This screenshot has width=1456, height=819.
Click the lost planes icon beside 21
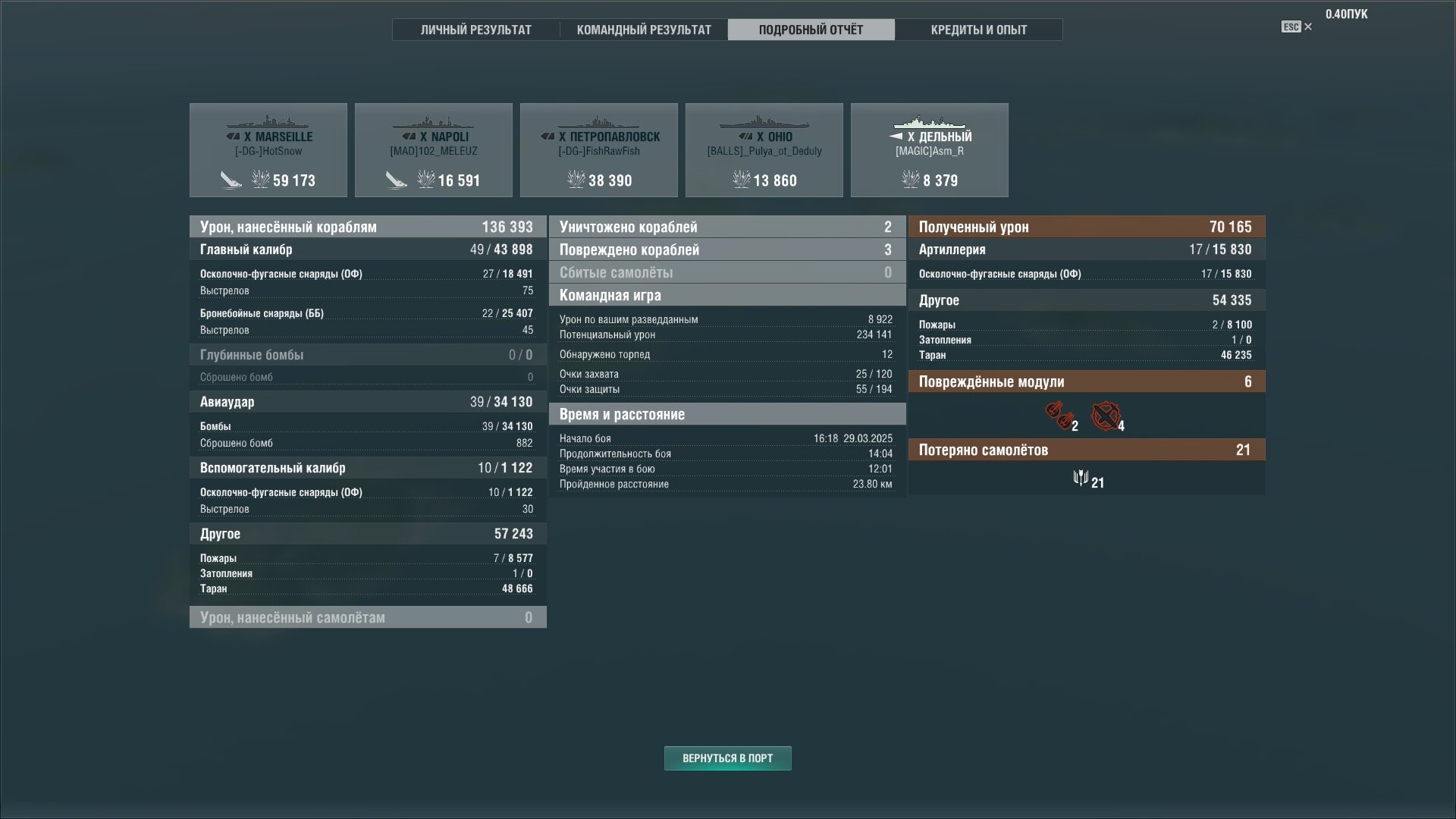coord(1081,479)
